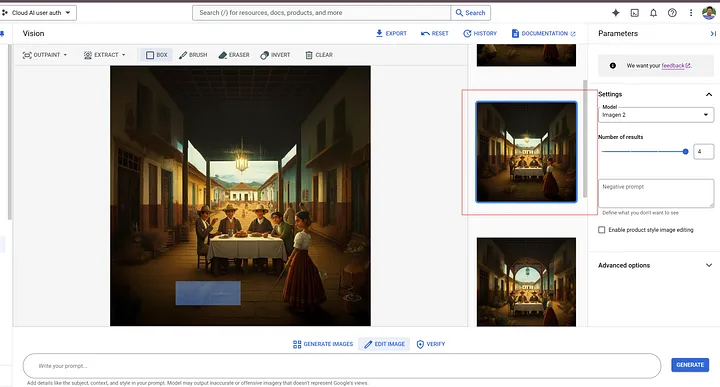Export the current image

point(391,34)
